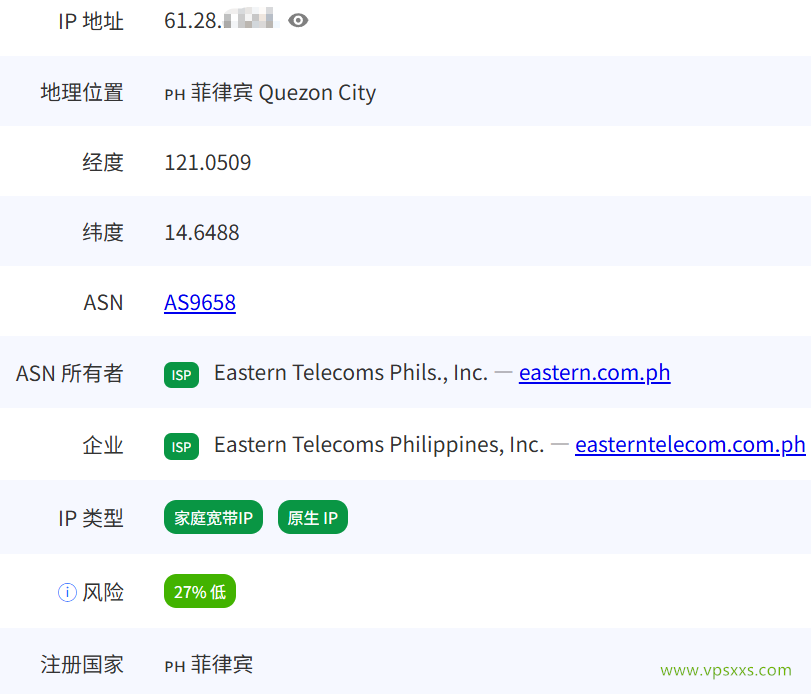
Task: Open the AS9658 ASN link
Action: (200, 303)
